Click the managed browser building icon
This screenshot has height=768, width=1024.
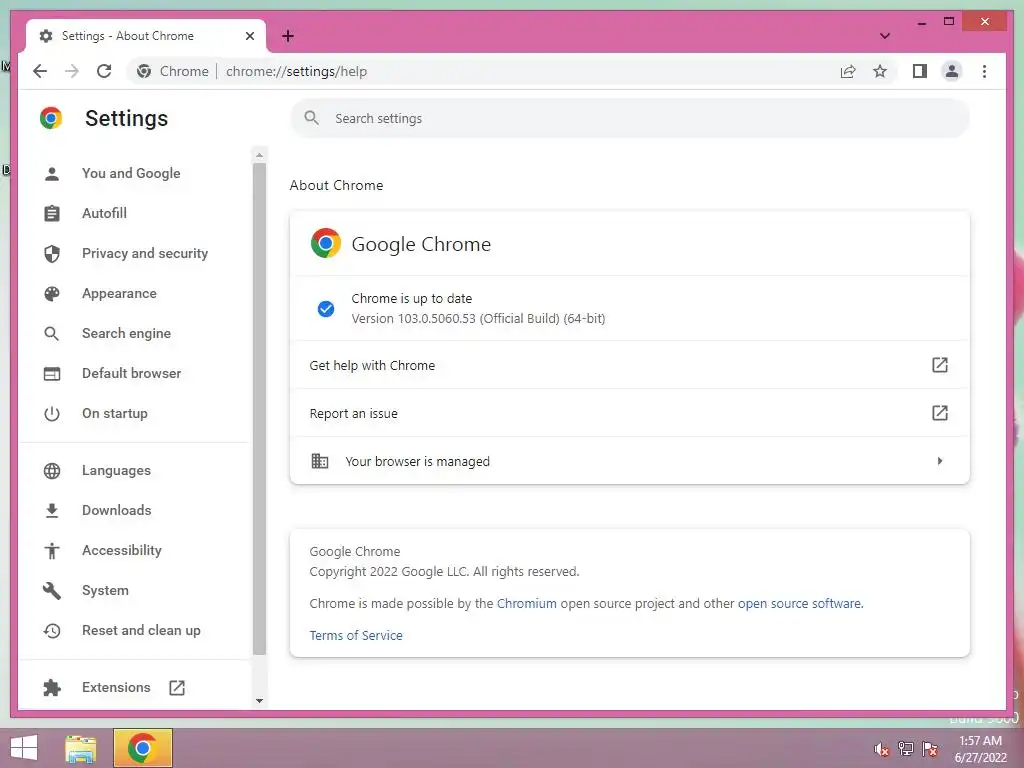click(x=319, y=461)
